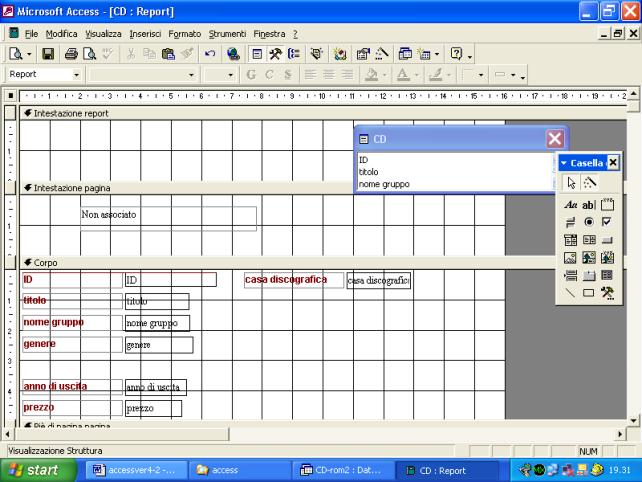Open the Properties sheet icon
This screenshot has height=482, width=642.
[x=363, y=54]
